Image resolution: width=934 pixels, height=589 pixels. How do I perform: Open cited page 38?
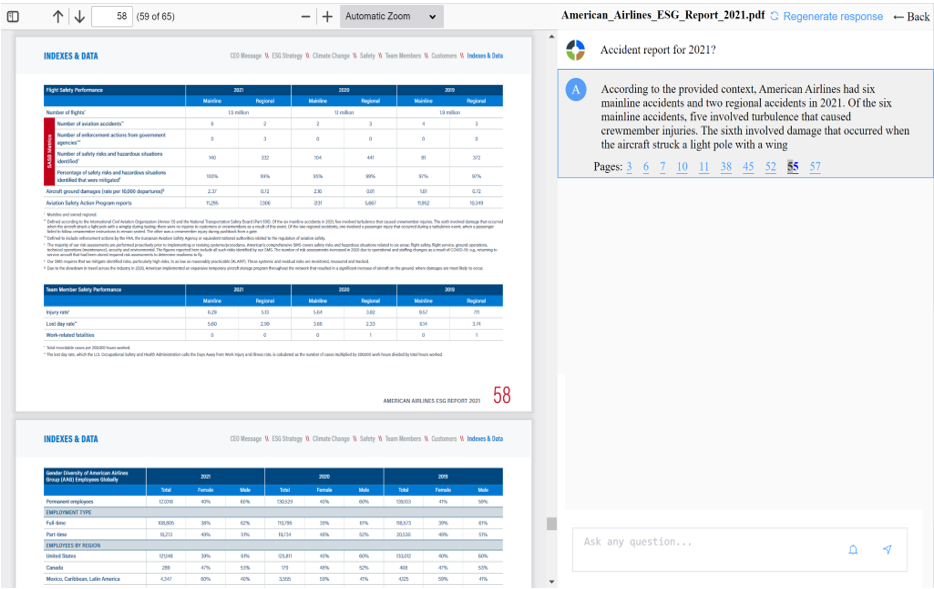[x=726, y=167]
